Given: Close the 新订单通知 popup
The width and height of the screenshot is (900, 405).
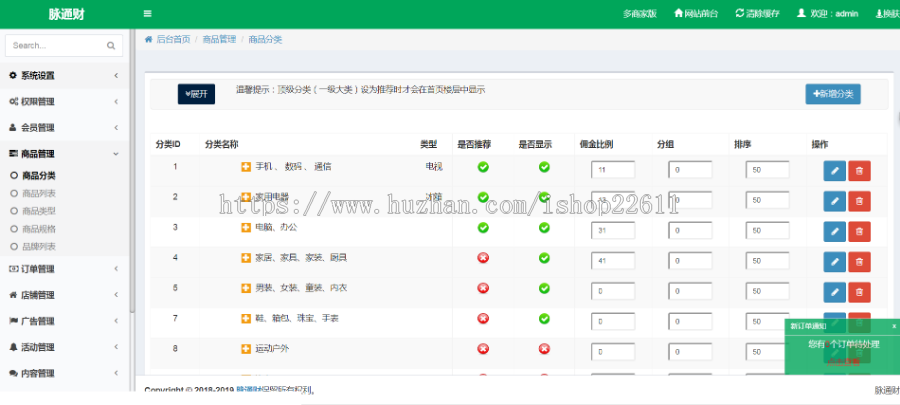Looking at the screenshot, I should click(894, 326).
